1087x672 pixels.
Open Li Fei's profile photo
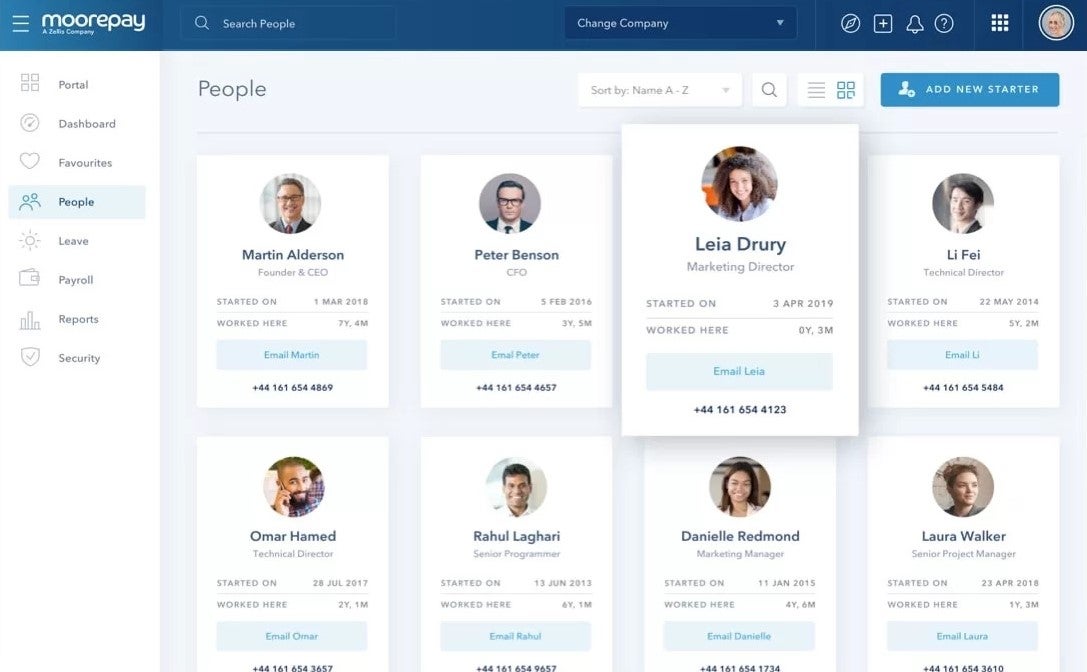(x=962, y=204)
